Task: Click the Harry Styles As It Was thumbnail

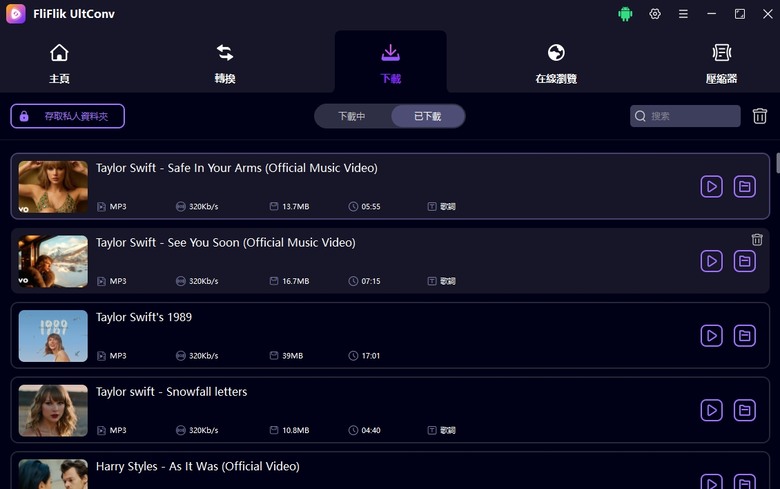Action: point(53,474)
